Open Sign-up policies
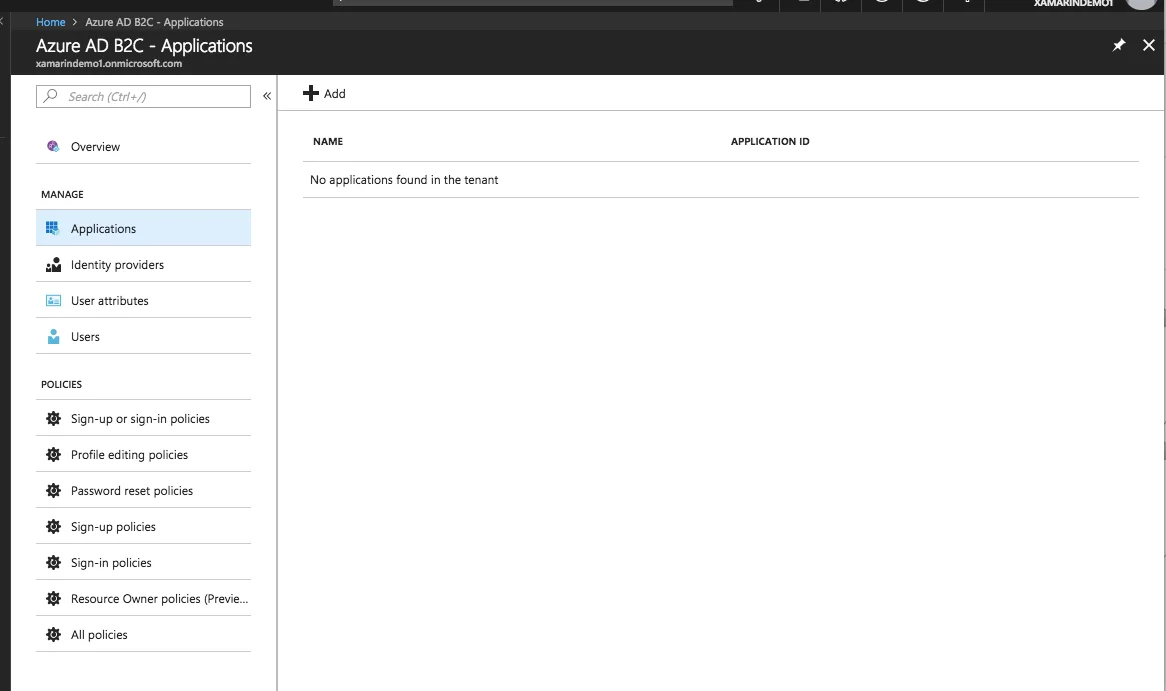Screen dimensions: 1166x691 [144, 527]
